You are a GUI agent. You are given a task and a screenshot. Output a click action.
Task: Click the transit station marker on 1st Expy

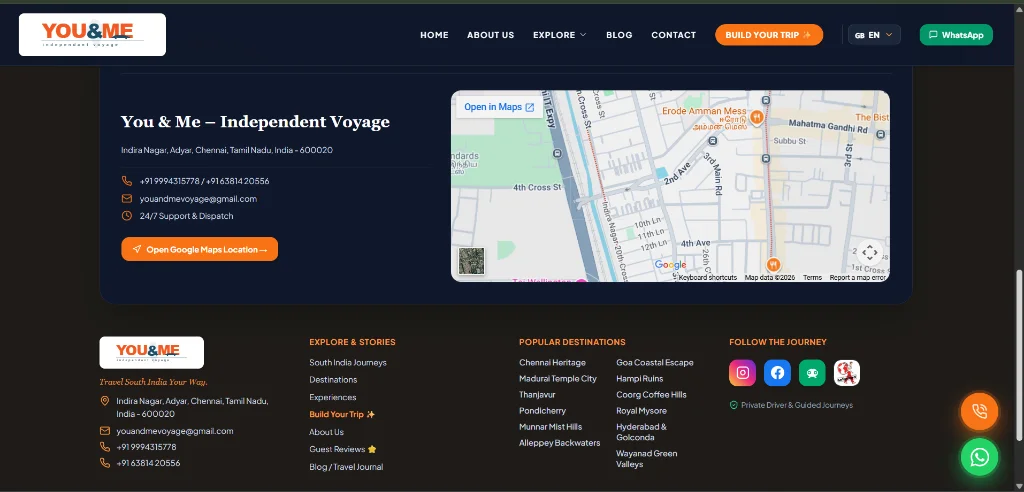click(556, 154)
